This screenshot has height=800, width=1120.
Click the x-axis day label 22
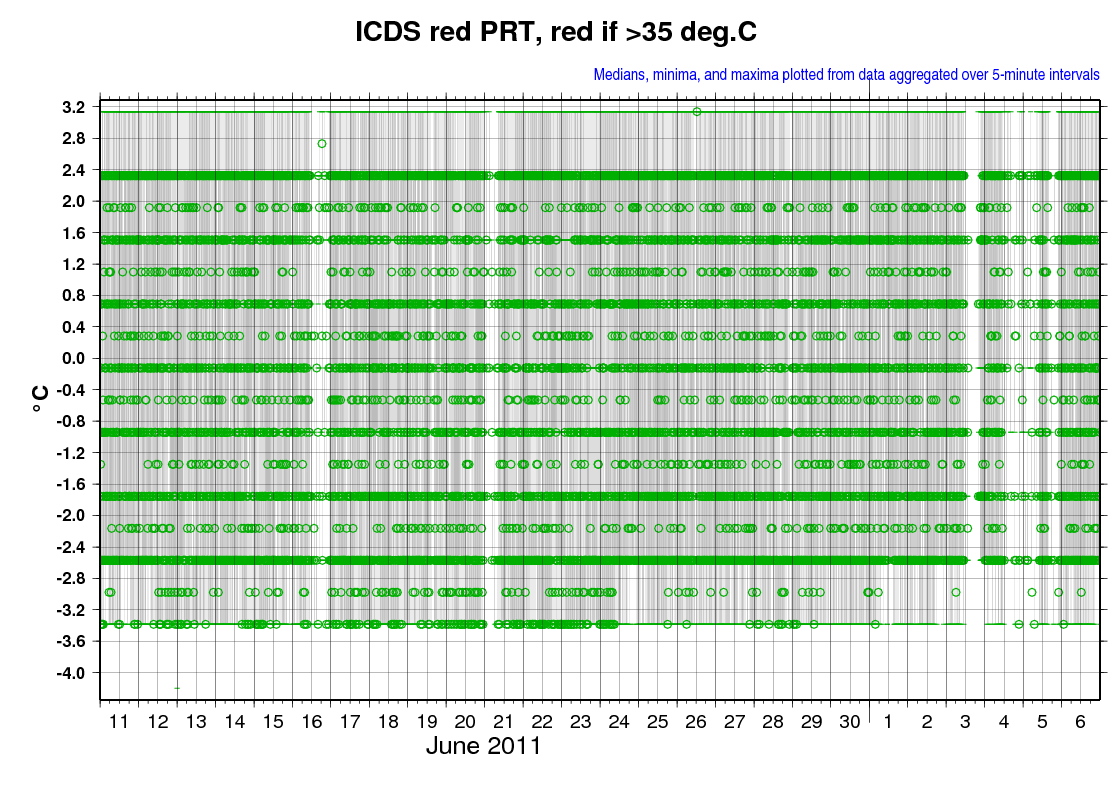click(542, 722)
